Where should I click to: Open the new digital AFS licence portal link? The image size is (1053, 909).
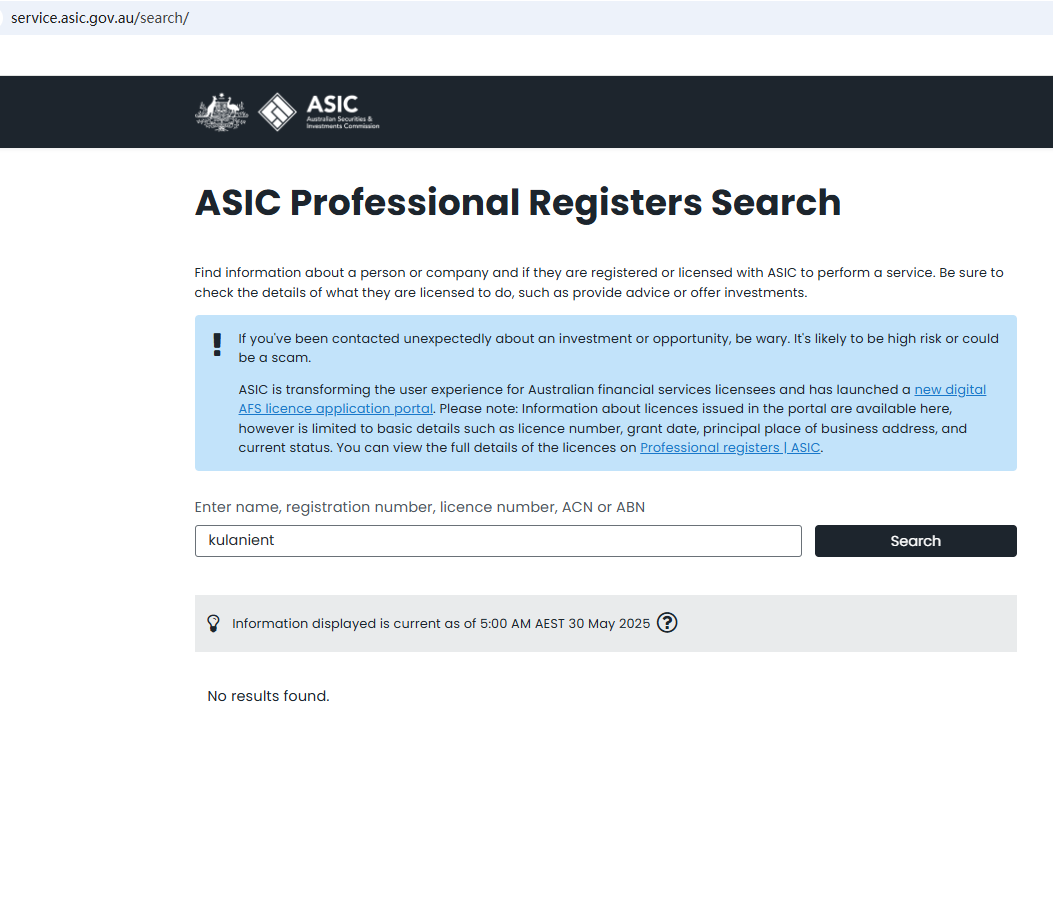(x=949, y=390)
